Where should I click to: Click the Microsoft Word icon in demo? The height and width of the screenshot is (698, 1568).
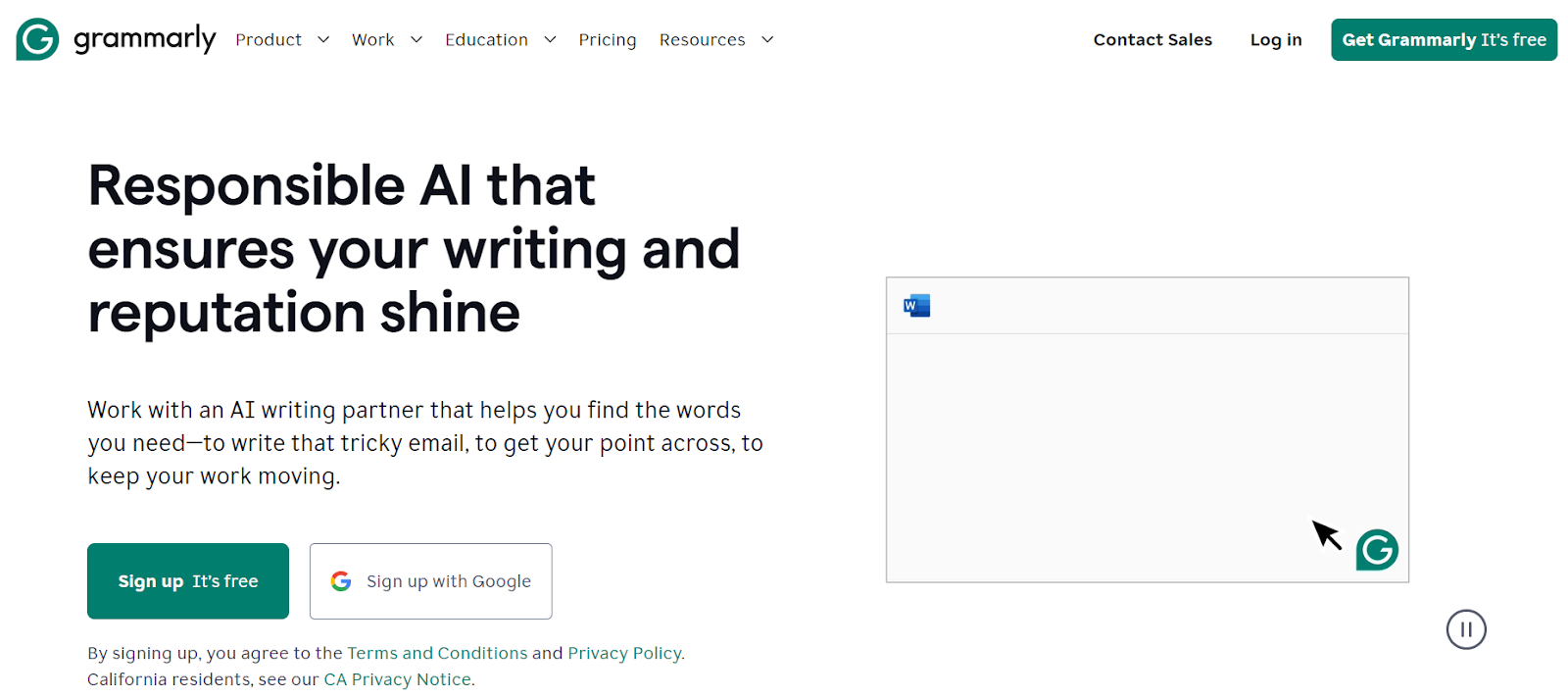(916, 306)
